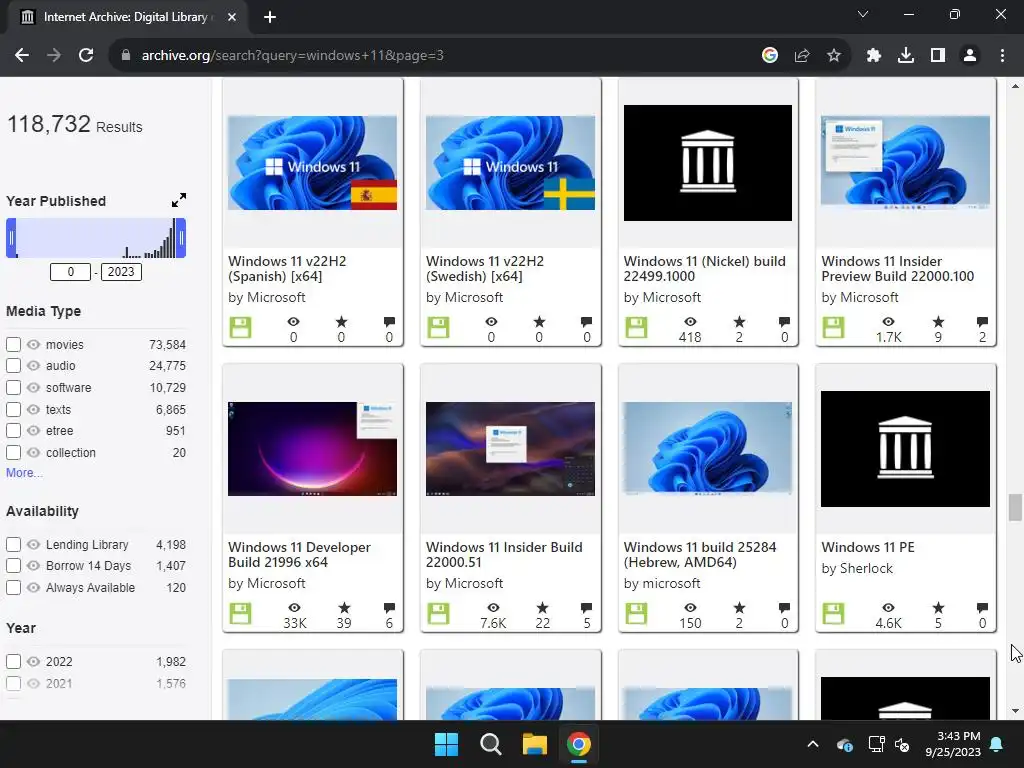Click the software icon on Windows 11 PE card
The width and height of the screenshot is (1024, 768).
point(833,614)
